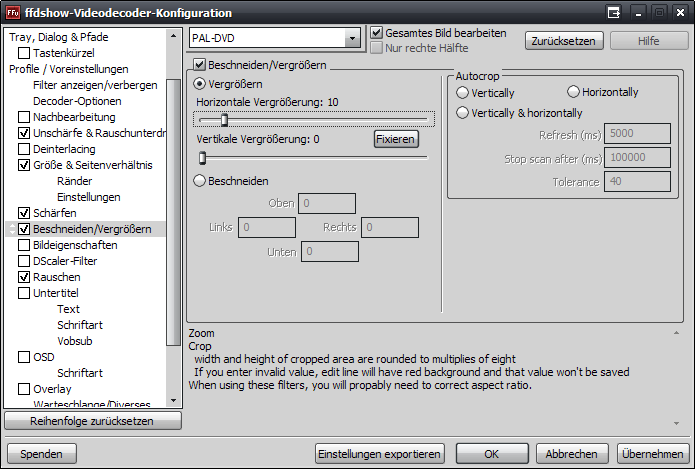Screen dimensions: 695x469
Task: Toggle Bildeigenschaften checkbox in filter list
Action: point(24,245)
